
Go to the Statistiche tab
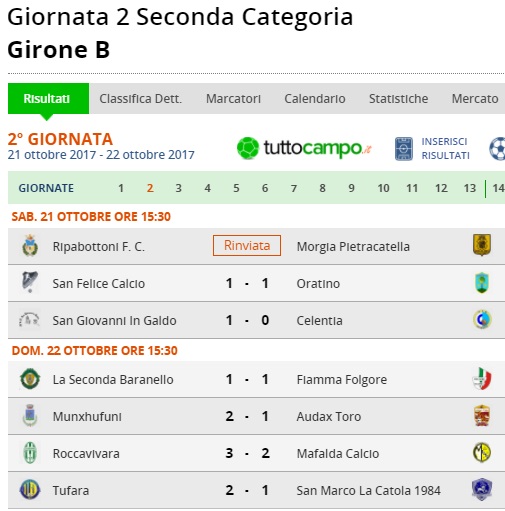tap(398, 99)
